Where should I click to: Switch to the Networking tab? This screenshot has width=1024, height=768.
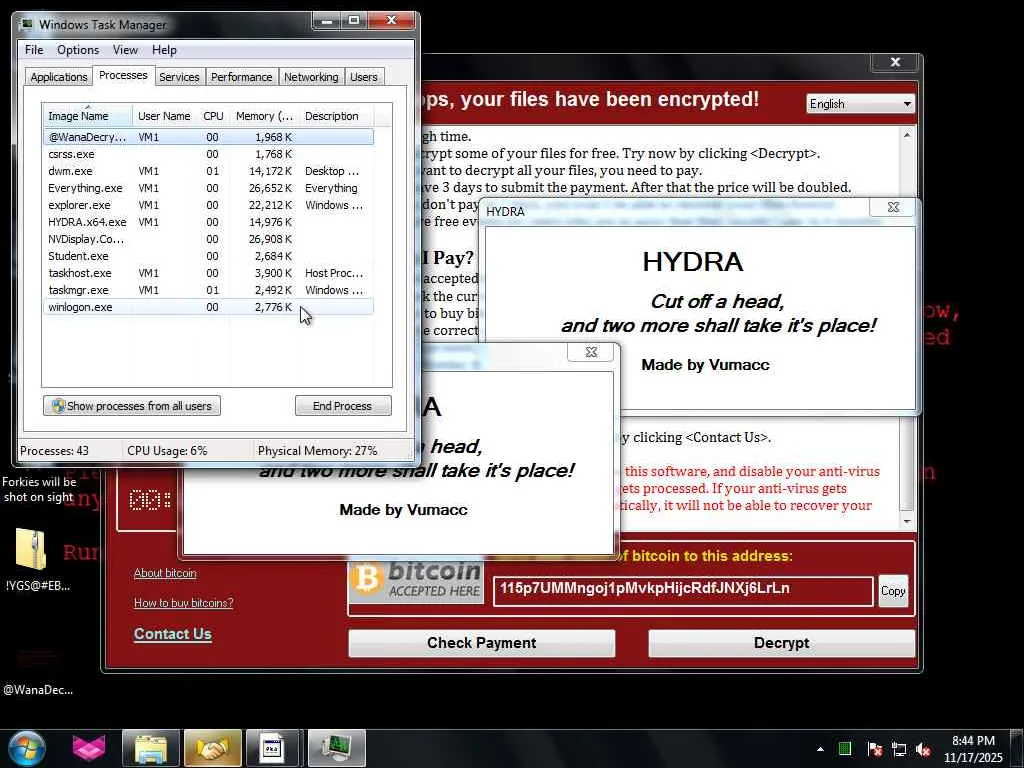click(x=311, y=77)
